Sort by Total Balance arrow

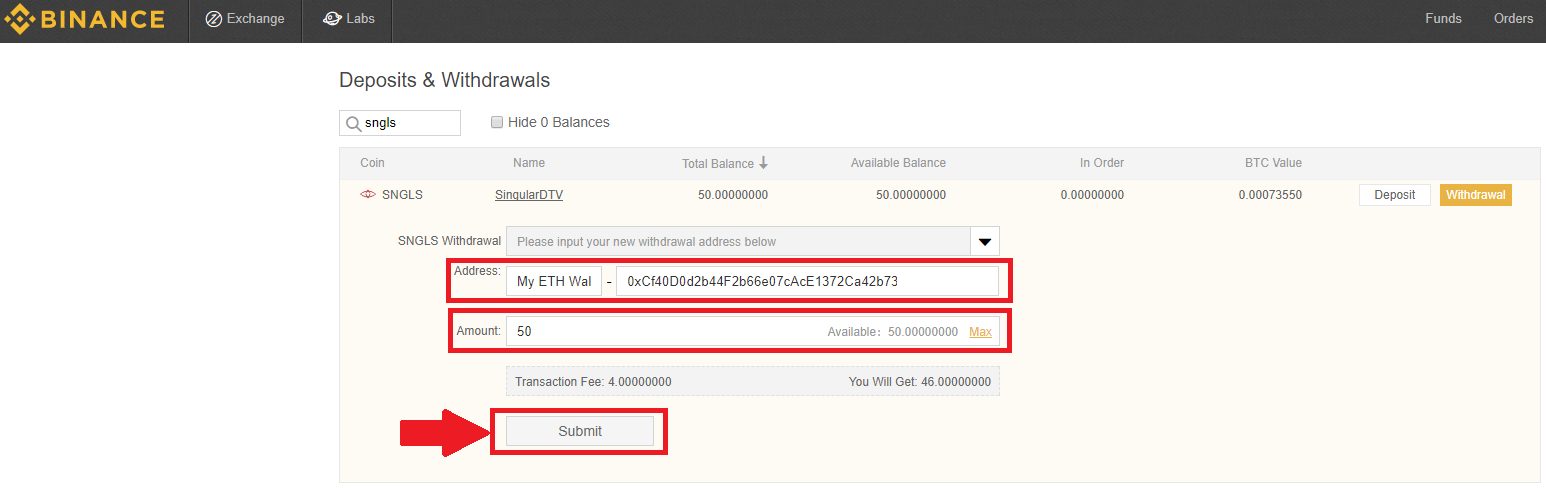point(763,163)
